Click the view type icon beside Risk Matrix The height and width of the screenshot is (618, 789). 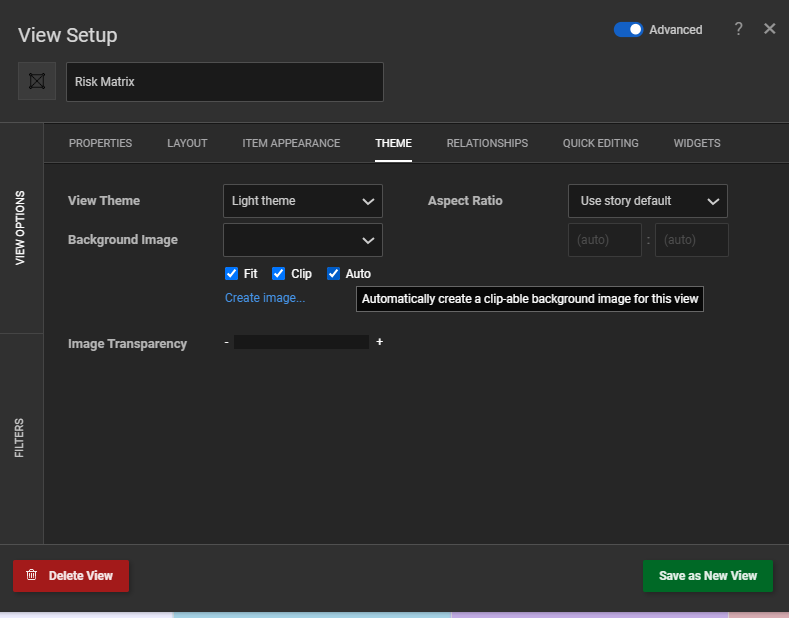(37, 81)
